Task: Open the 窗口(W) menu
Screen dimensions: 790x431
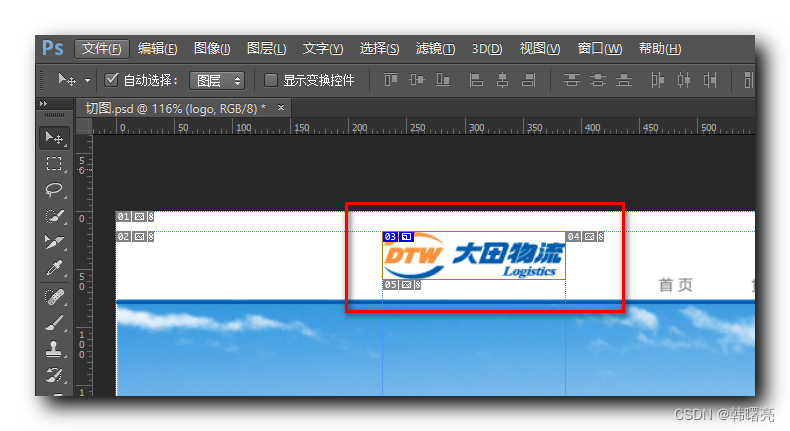Action: (x=600, y=48)
